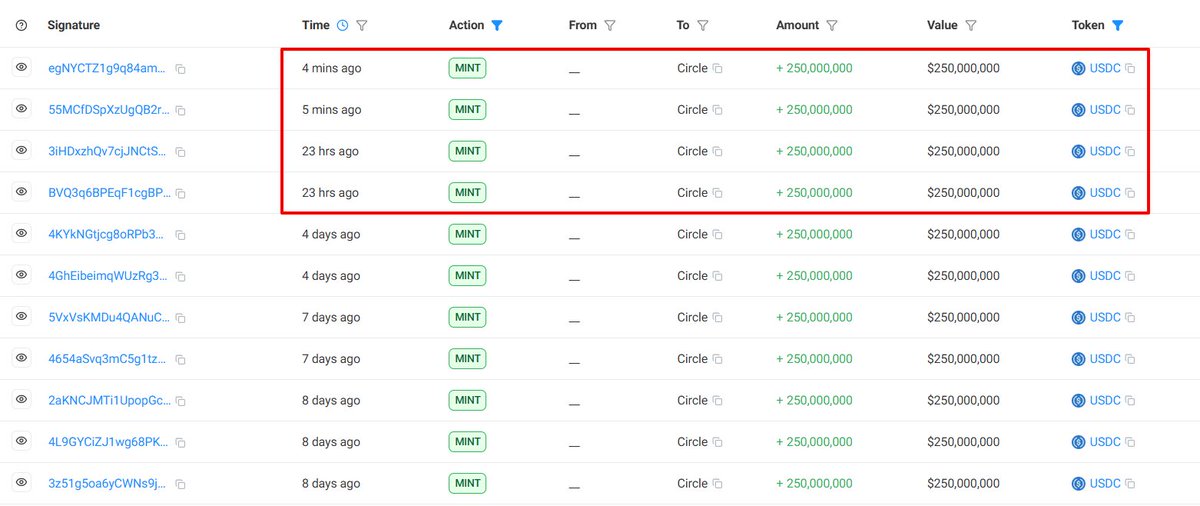Toggle eye icon for egNYCTZ1g9q84am row
The height and width of the screenshot is (506, 1200).
tap(20, 68)
